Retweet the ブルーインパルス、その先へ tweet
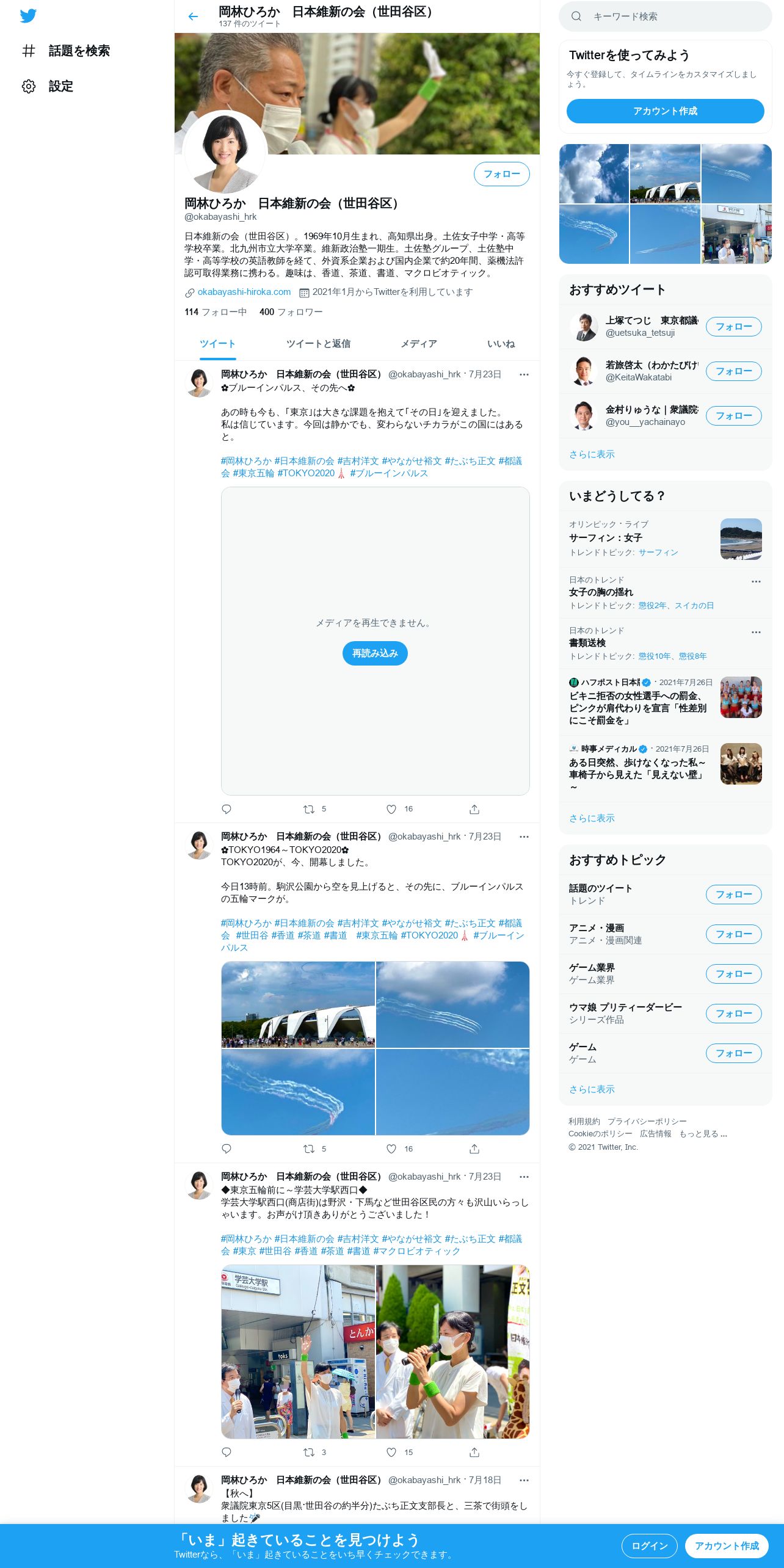Viewport: 784px width, 1568px height. [309, 809]
